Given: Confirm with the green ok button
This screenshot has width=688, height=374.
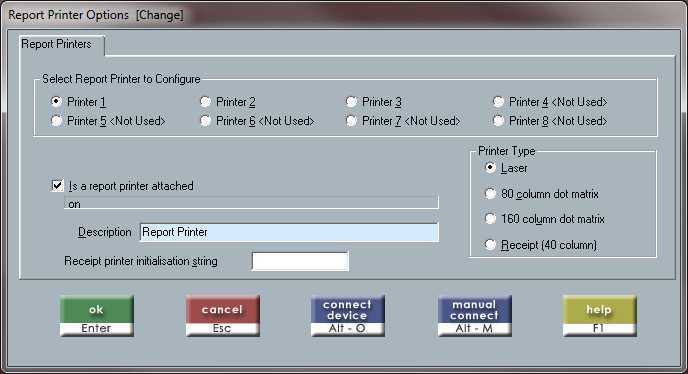Looking at the screenshot, I should (x=97, y=316).
